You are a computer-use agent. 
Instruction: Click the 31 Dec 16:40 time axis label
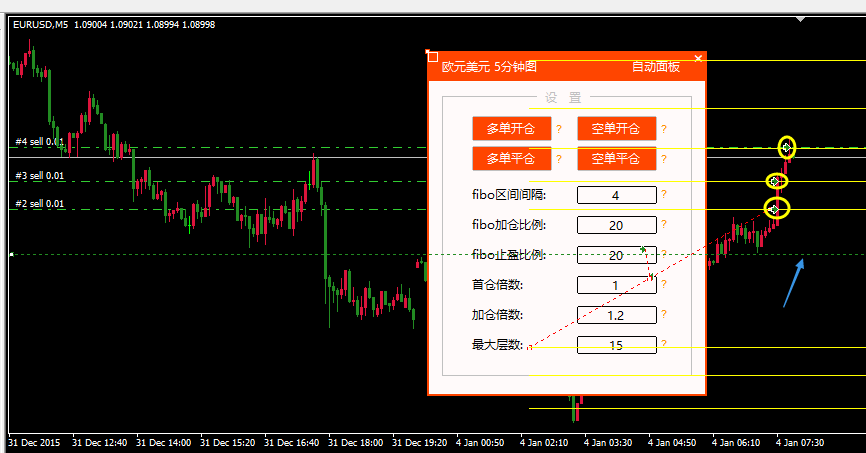[292, 443]
